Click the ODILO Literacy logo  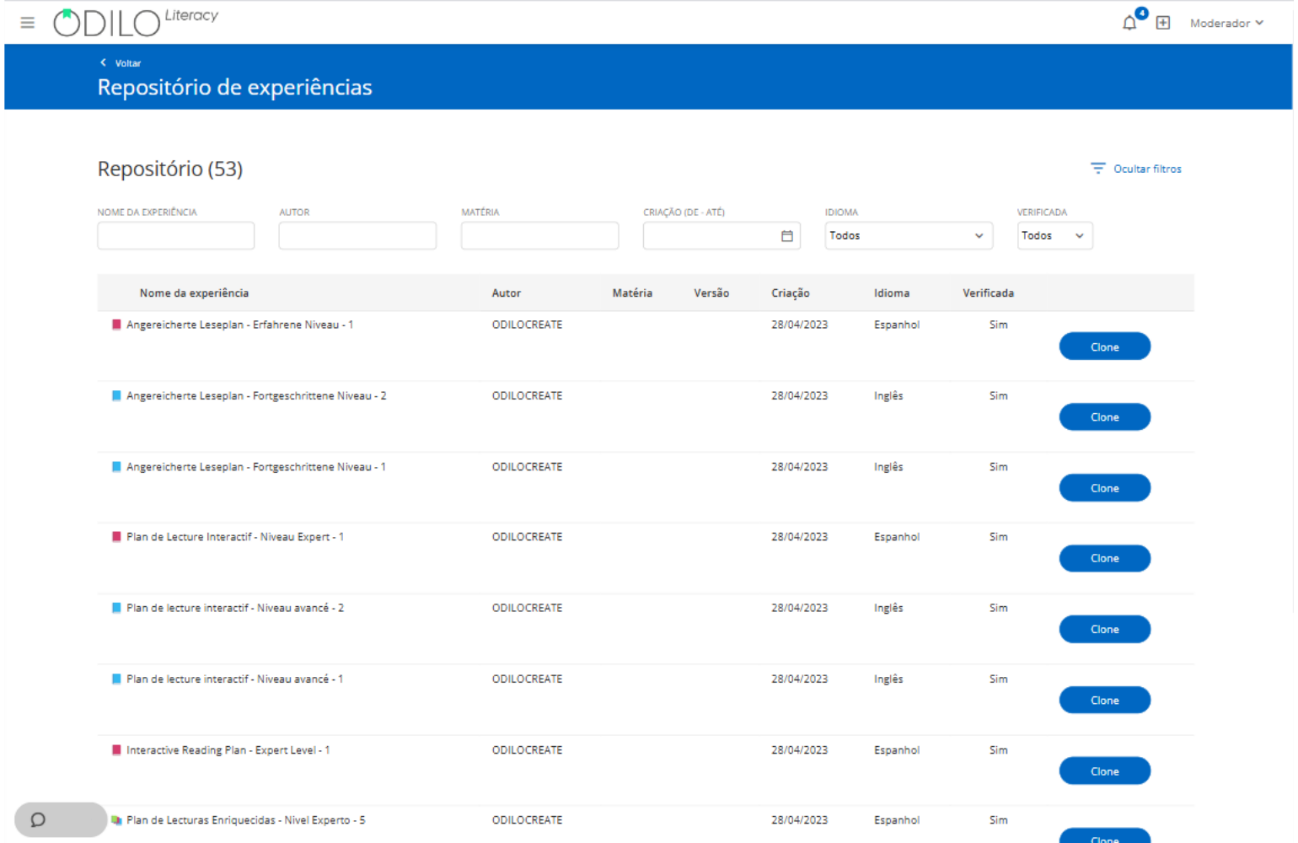pos(135,22)
